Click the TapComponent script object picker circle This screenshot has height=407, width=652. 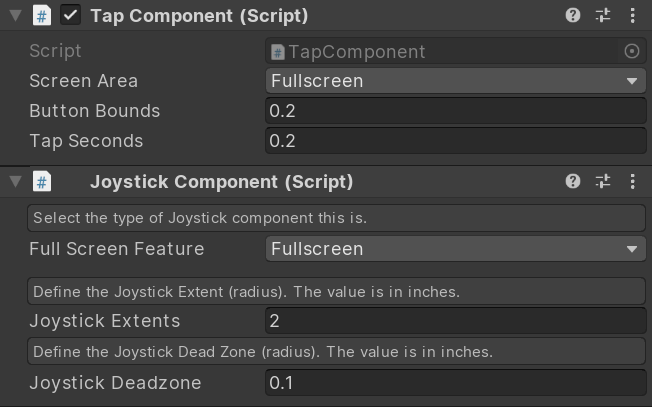tap(632, 51)
